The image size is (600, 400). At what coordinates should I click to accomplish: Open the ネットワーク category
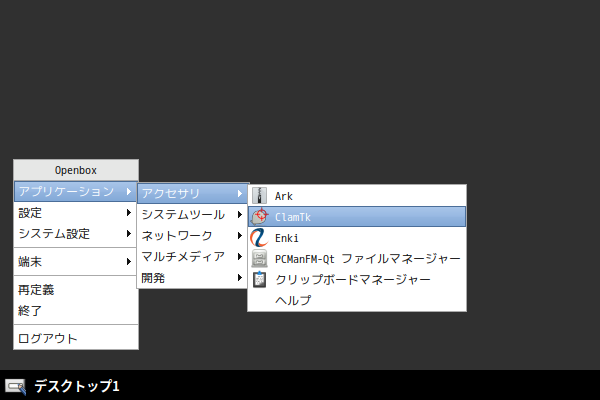tap(192, 235)
